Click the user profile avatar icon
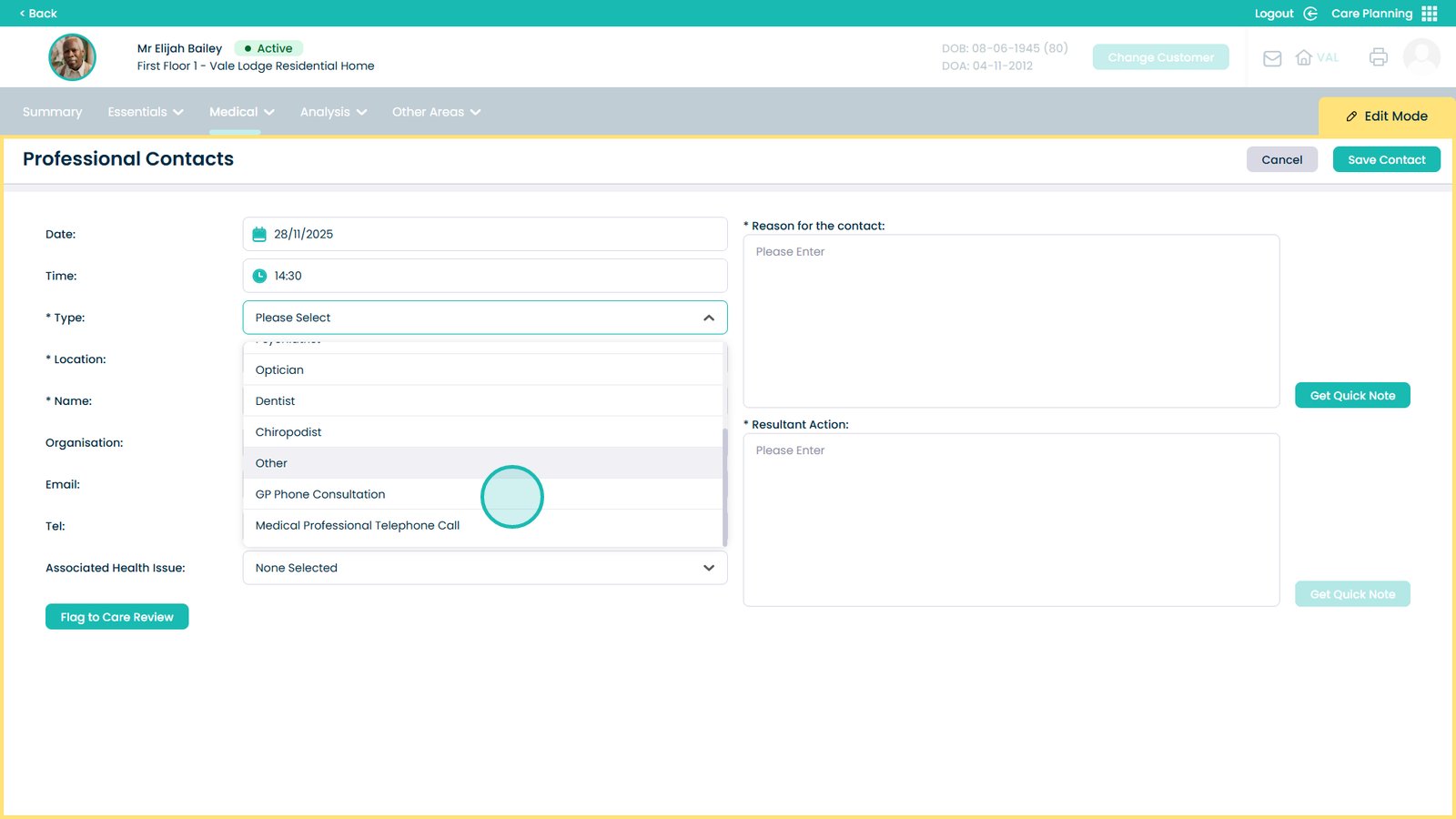This screenshot has height=819, width=1456. [1421, 56]
